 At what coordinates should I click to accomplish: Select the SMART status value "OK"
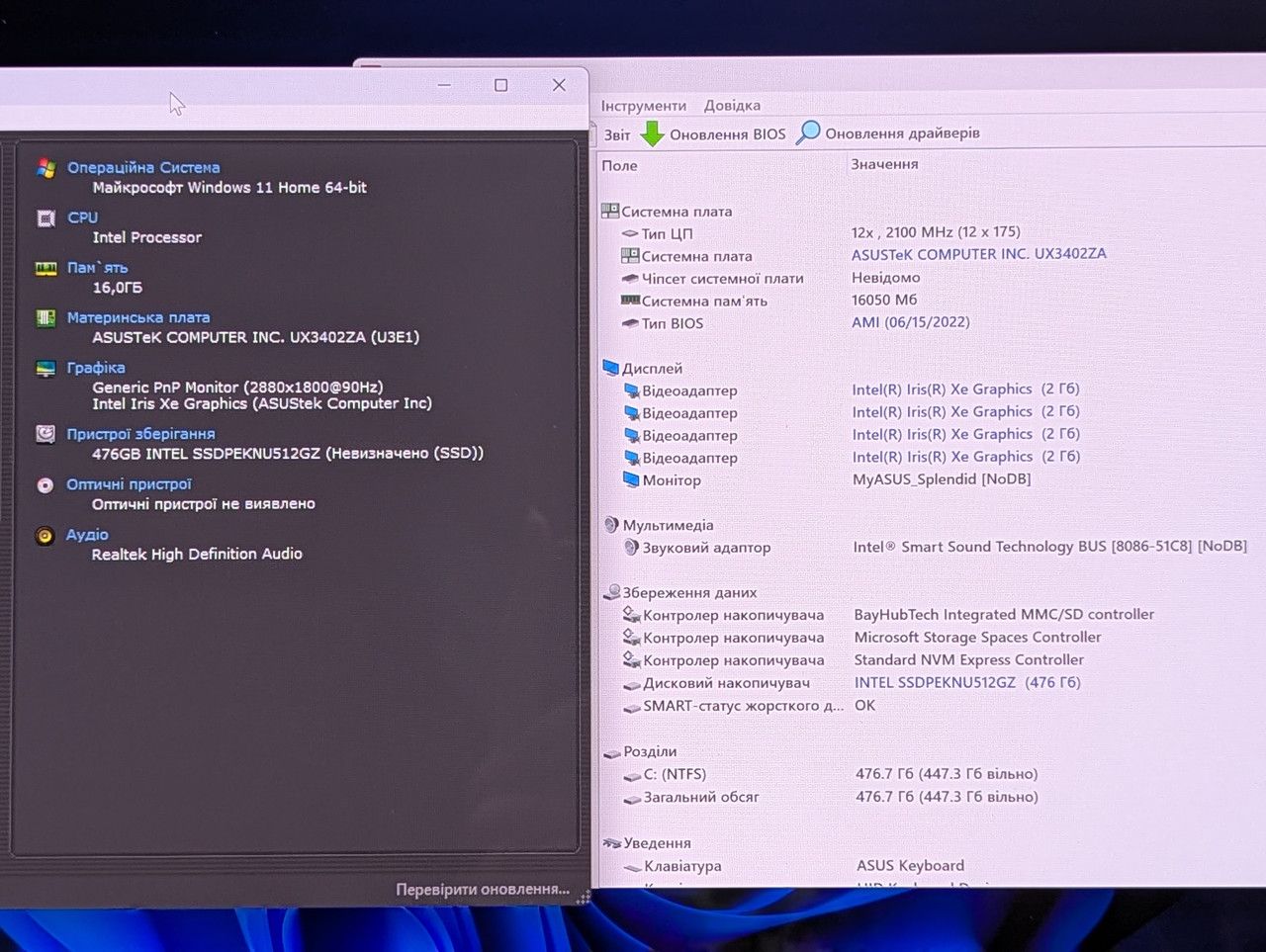click(x=865, y=706)
